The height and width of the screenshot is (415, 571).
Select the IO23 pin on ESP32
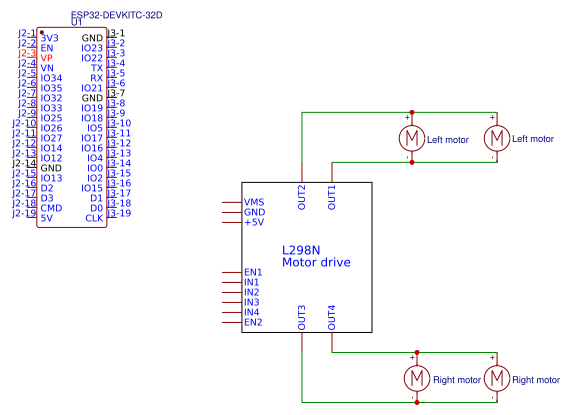[92, 48]
